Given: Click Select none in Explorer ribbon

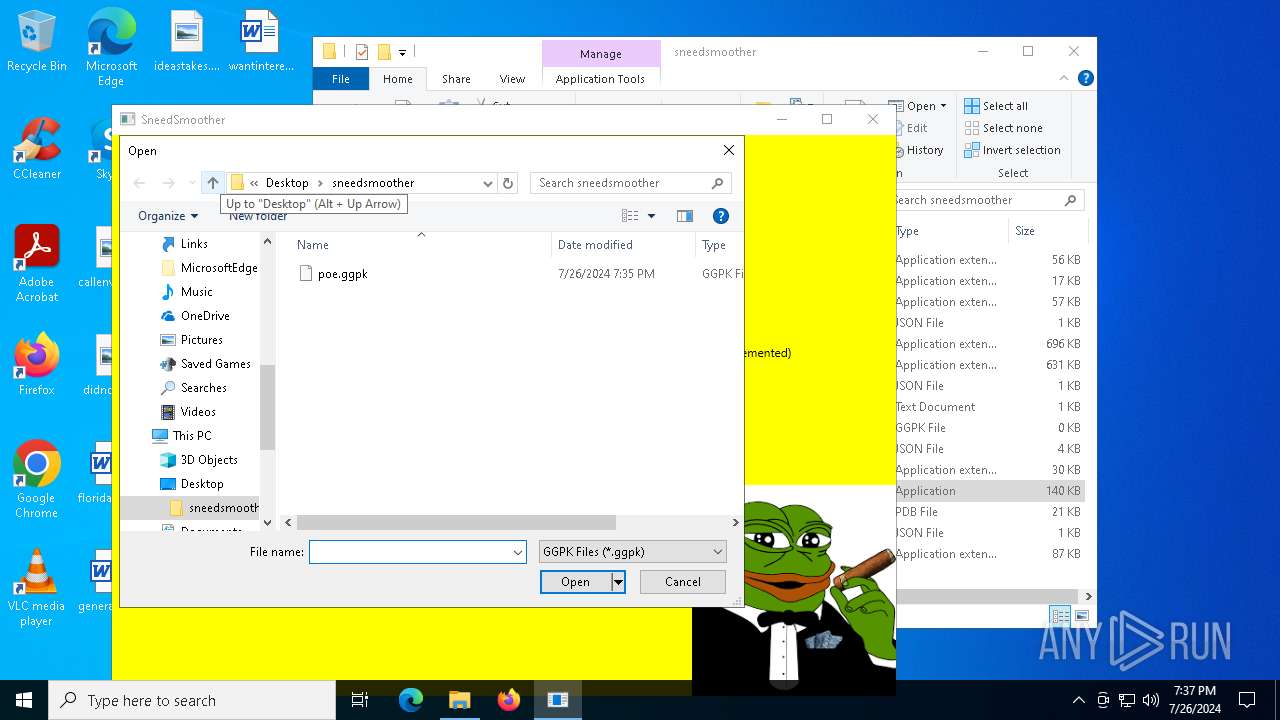Looking at the screenshot, I should tap(1003, 128).
